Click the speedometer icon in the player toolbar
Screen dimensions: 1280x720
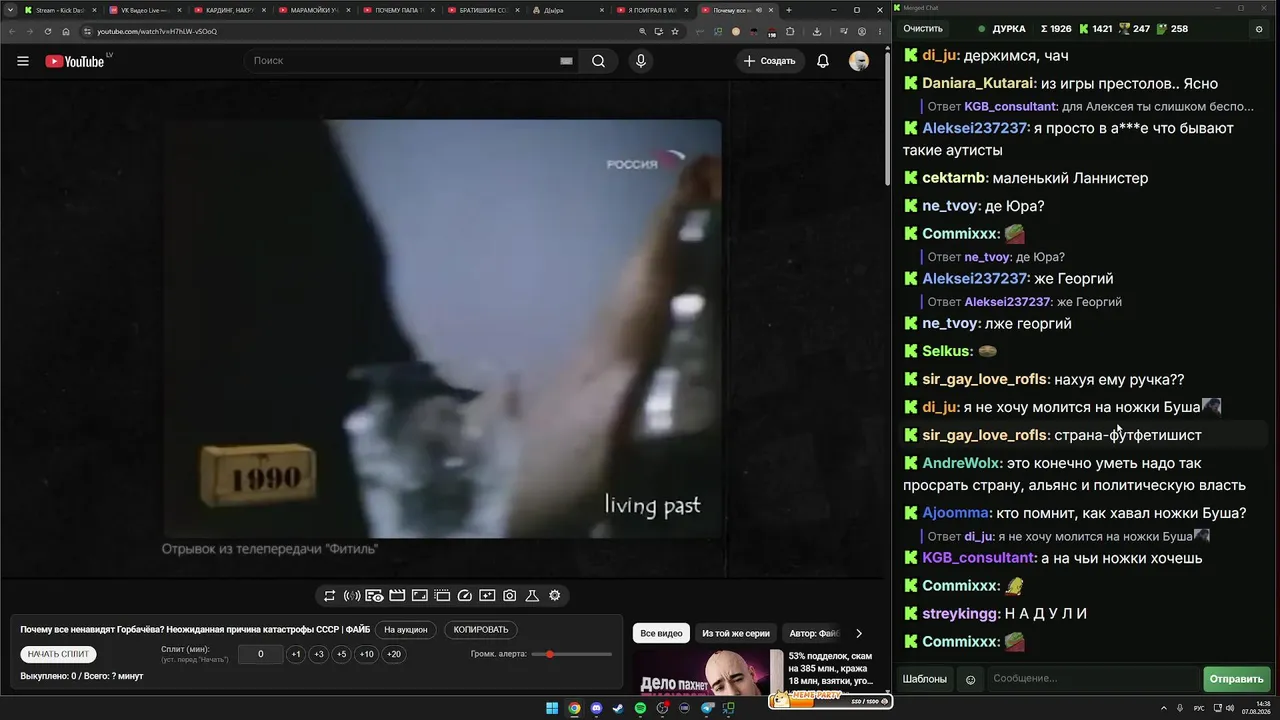tap(464, 596)
